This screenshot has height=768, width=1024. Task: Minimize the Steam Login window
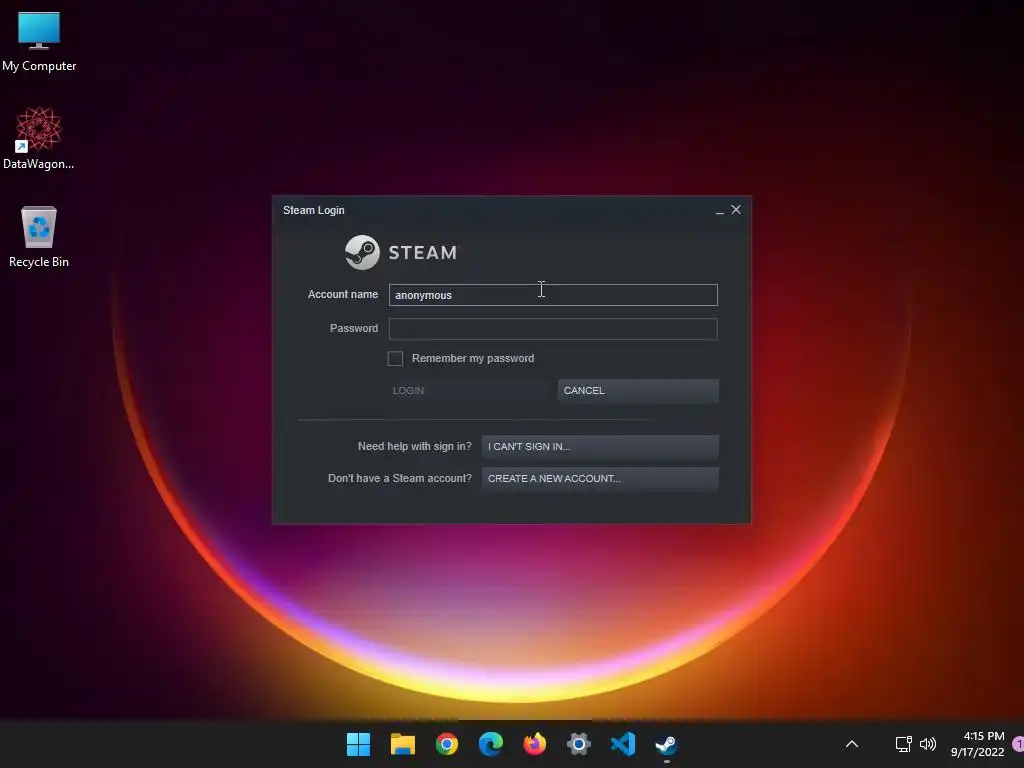(719, 210)
